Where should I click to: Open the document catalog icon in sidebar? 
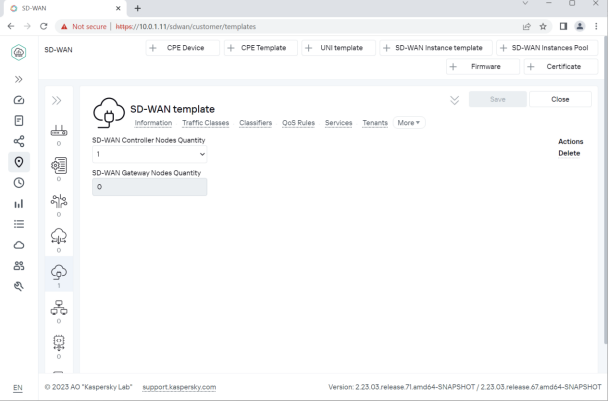[19, 121]
